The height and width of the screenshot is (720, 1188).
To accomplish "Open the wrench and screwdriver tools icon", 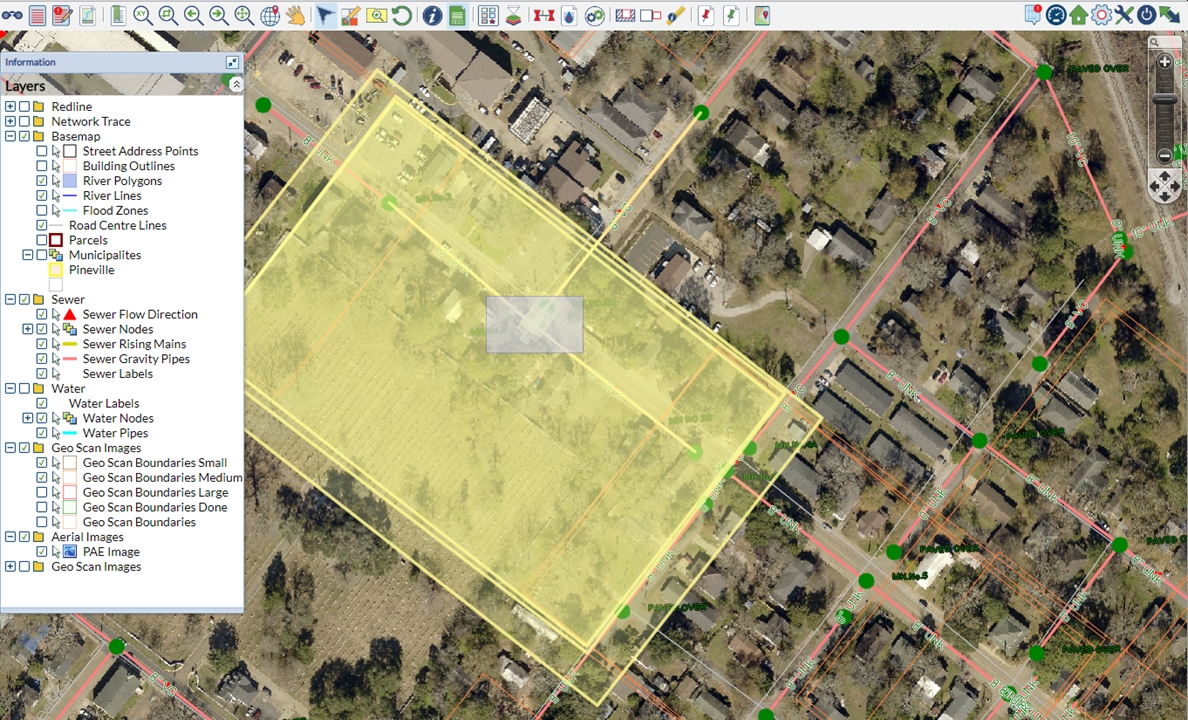I will click(x=1124, y=15).
